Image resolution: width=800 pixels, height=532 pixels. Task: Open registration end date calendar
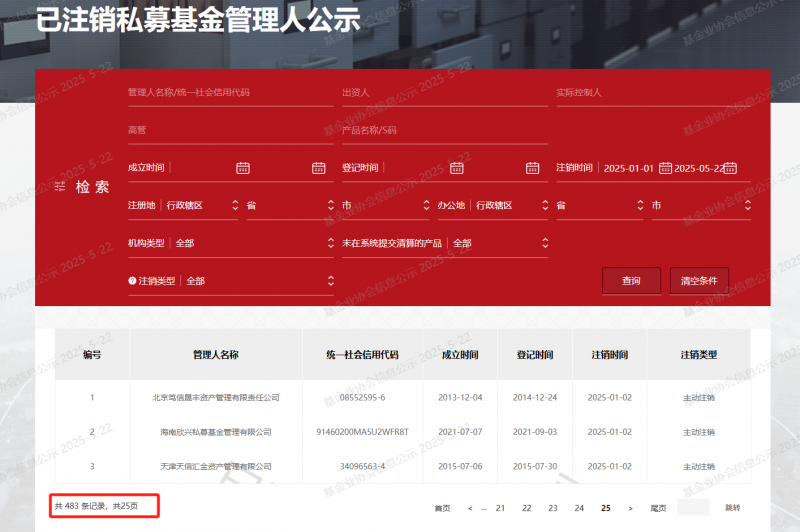(x=532, y=168)
